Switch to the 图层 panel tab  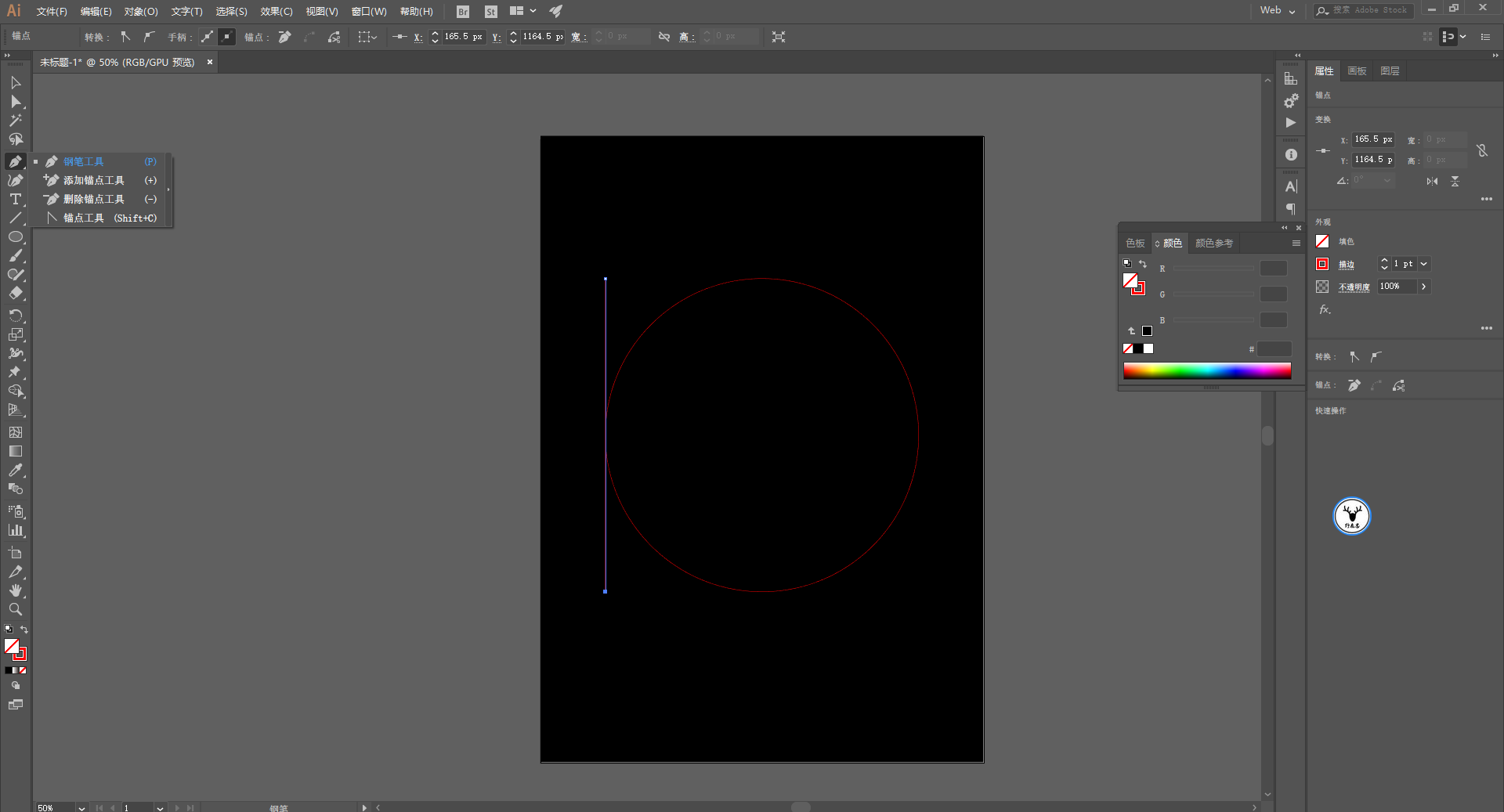(1390, 71)
